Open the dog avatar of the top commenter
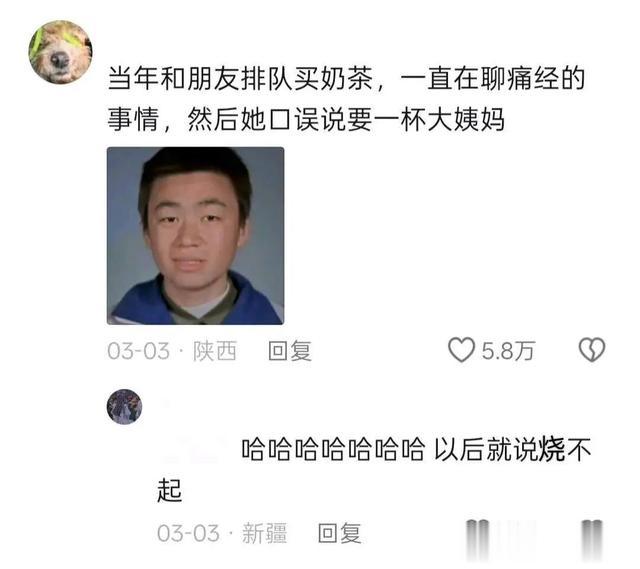 point(60,52)
